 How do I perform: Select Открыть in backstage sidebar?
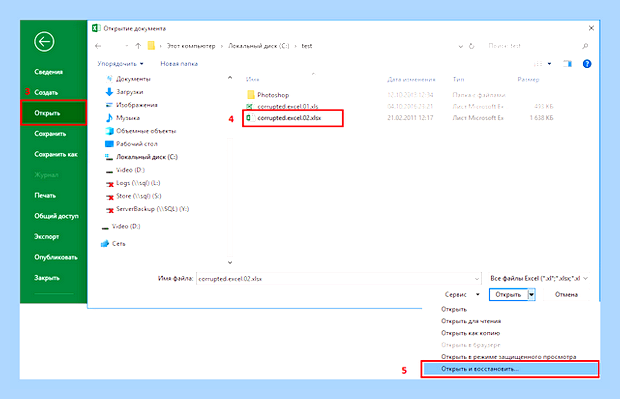53,113
